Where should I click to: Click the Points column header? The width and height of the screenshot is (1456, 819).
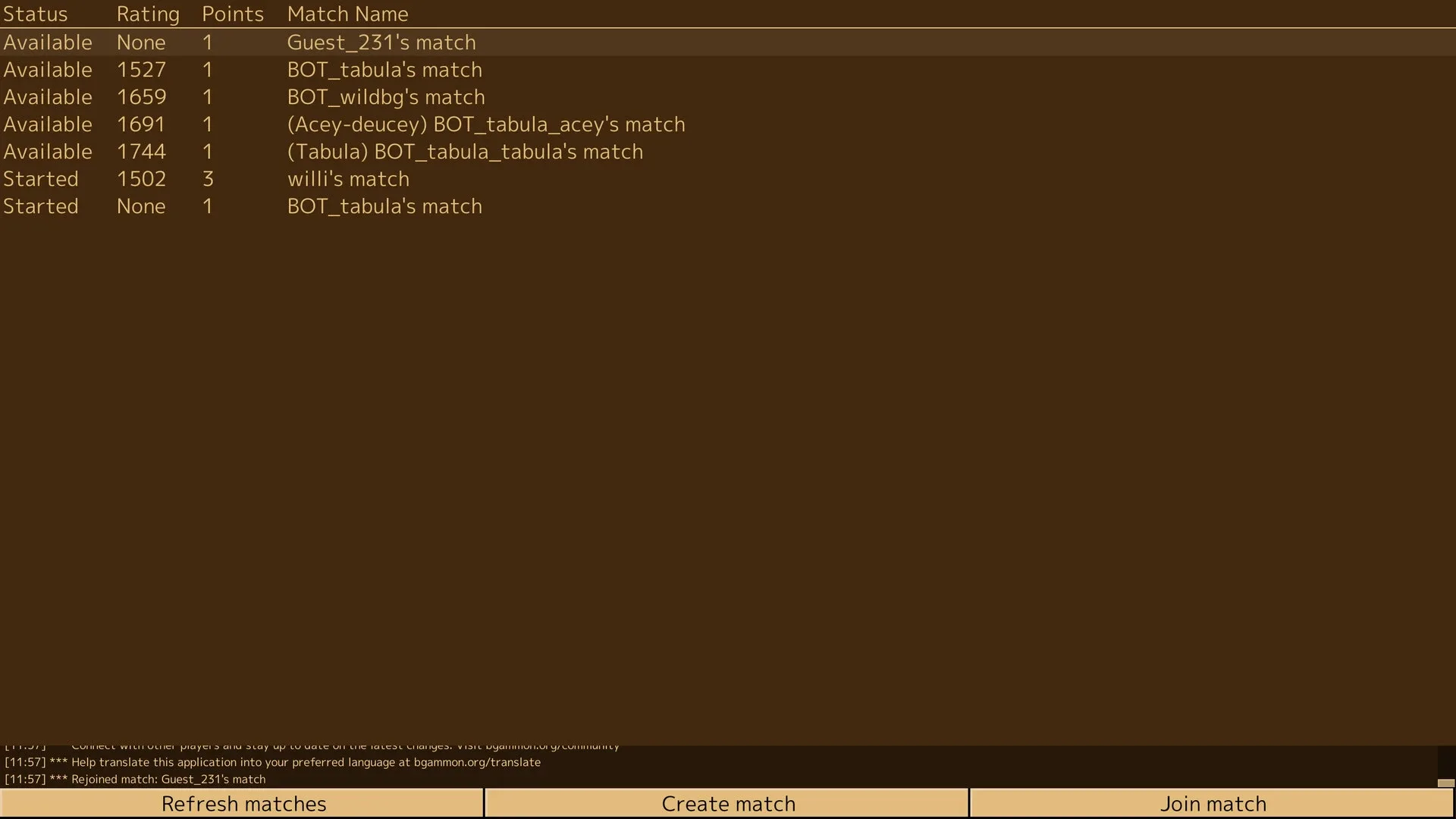tap(232, 14)
